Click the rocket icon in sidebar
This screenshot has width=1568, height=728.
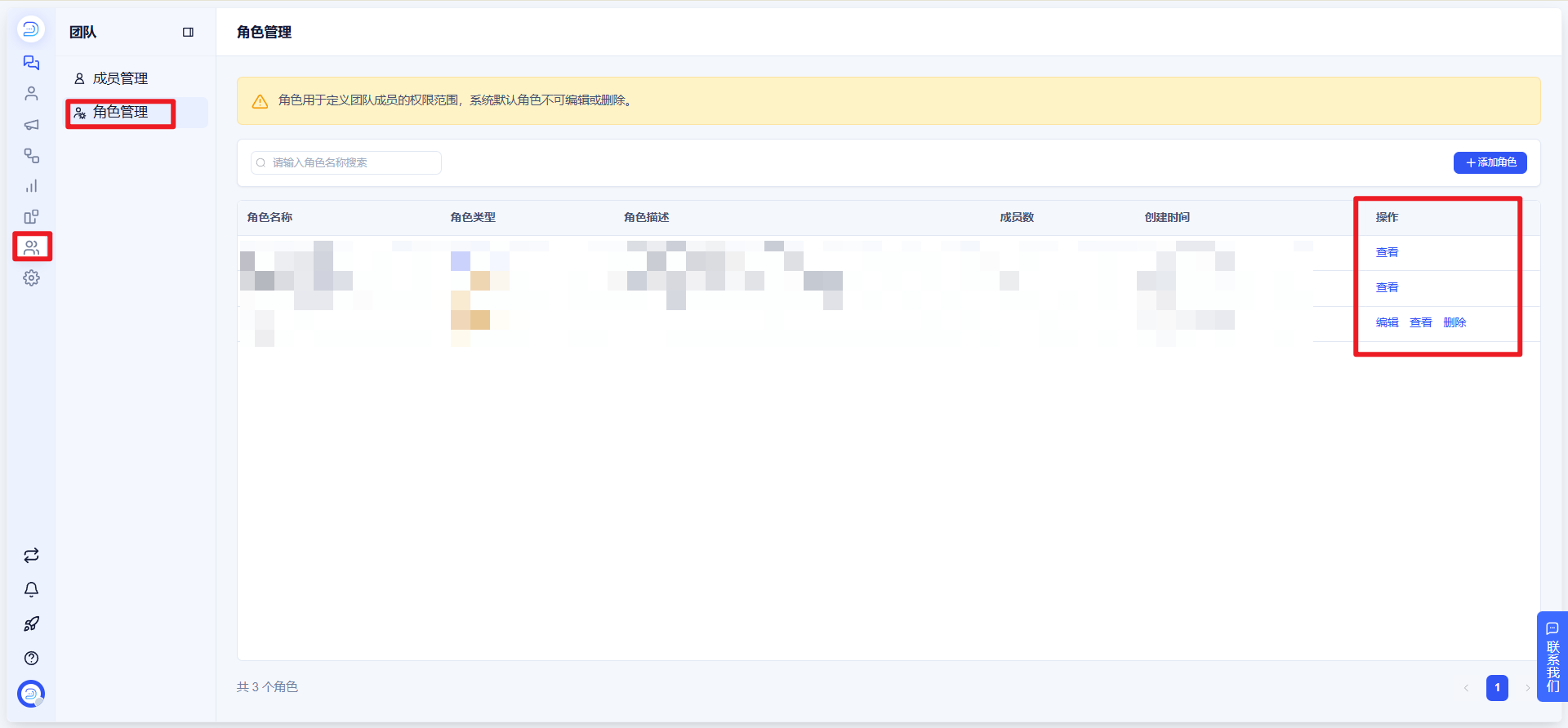[31, 624]
